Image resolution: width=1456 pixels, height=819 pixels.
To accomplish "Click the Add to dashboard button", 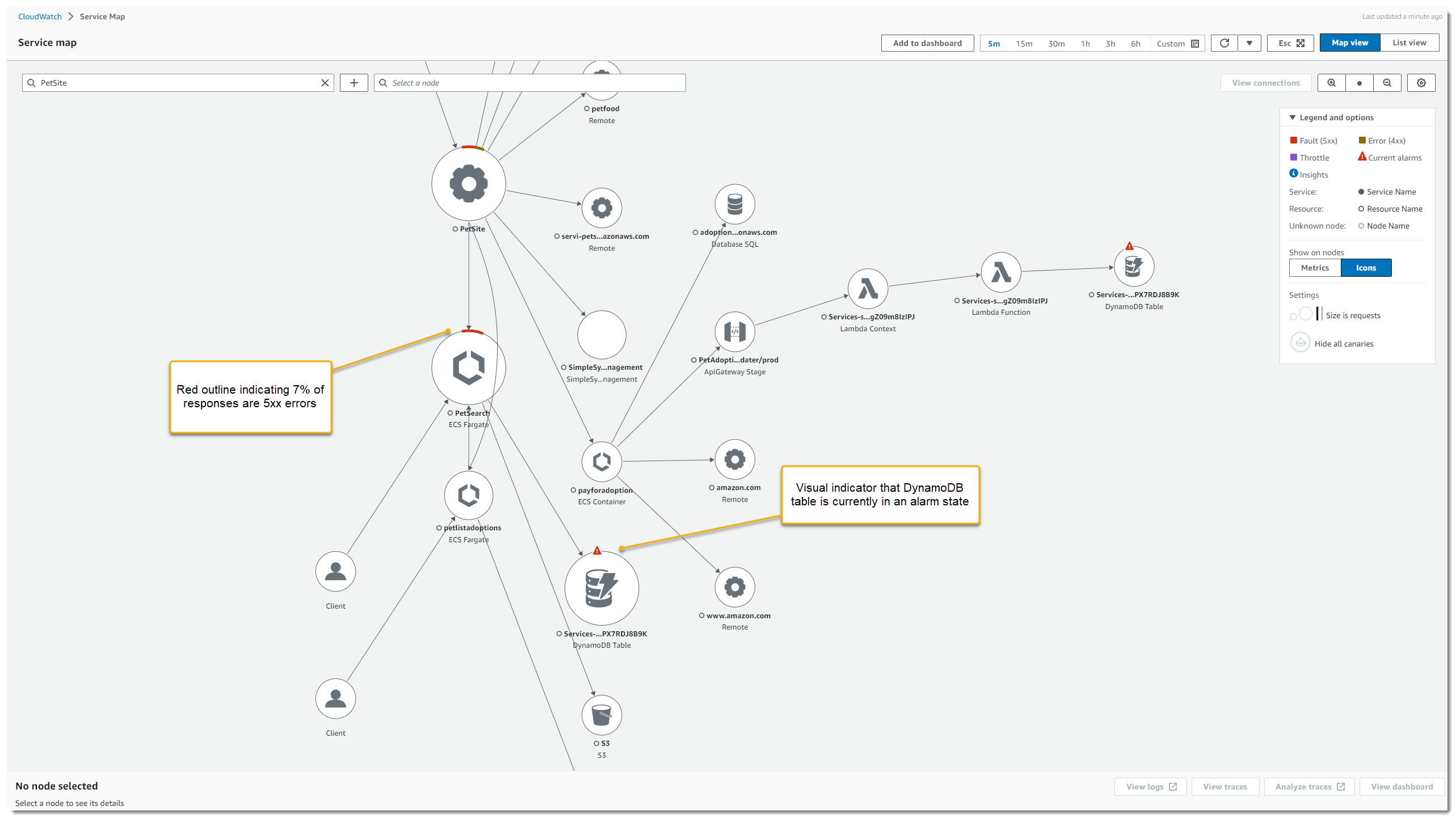I will 927,43.
